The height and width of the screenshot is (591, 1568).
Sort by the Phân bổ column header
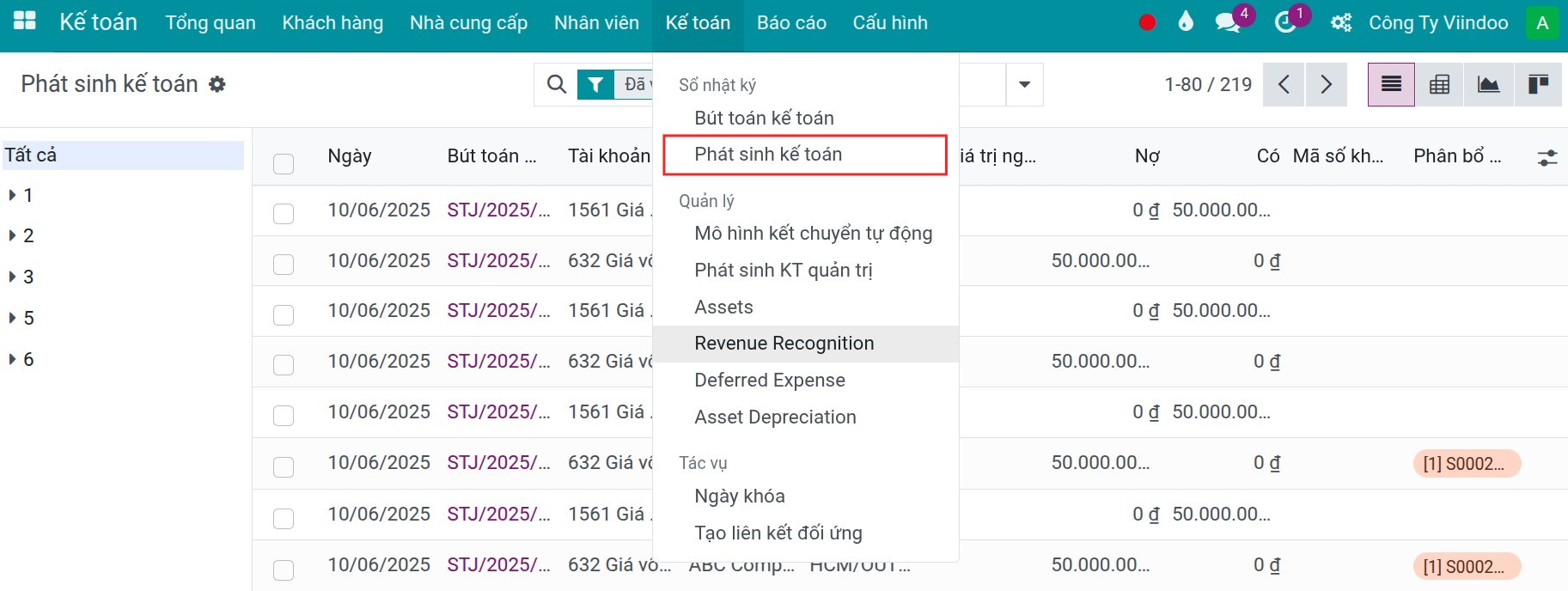(x=1457, y=155)
